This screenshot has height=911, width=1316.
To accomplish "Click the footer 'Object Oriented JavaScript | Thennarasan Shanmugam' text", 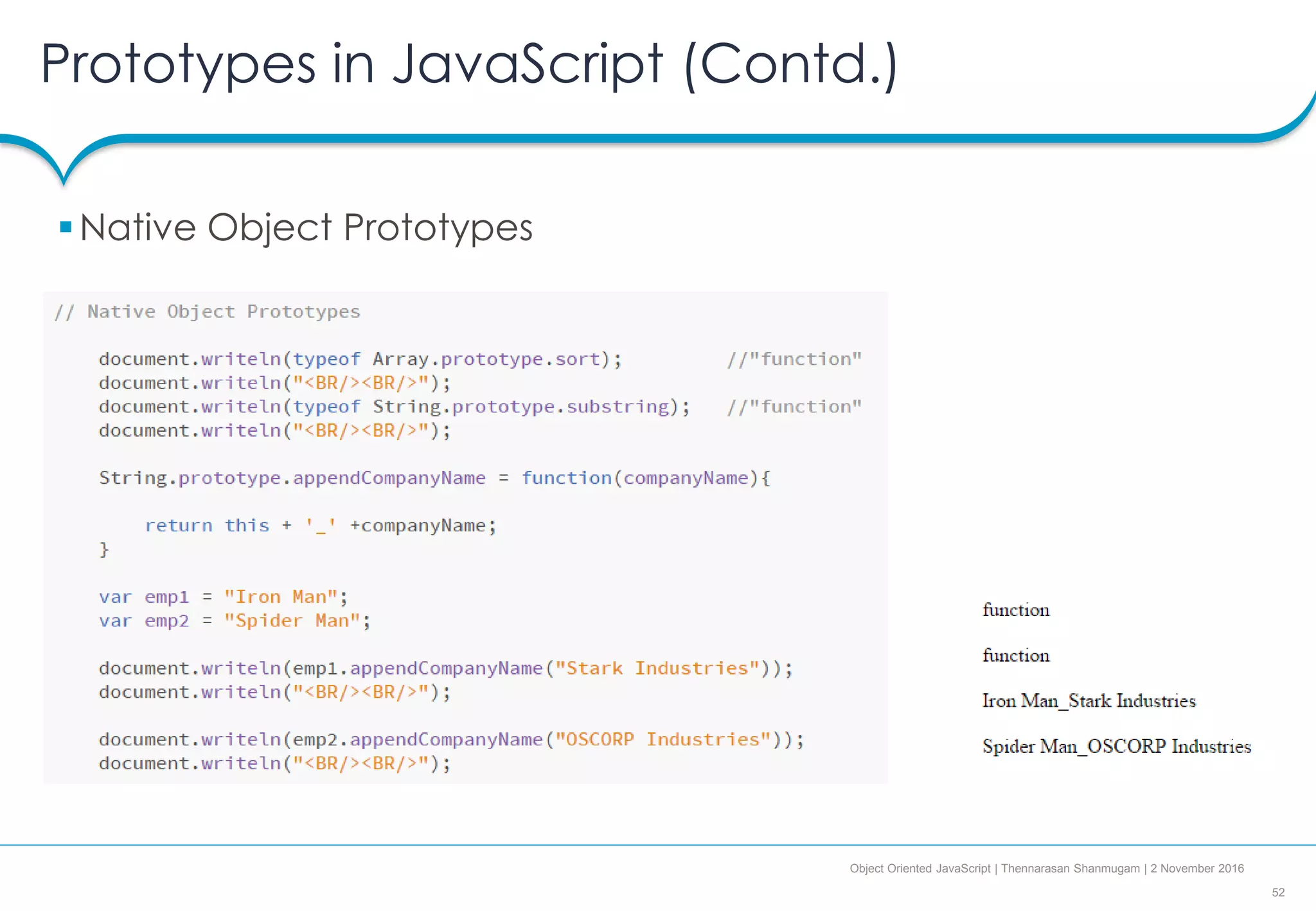I will (x=995, y=869).
